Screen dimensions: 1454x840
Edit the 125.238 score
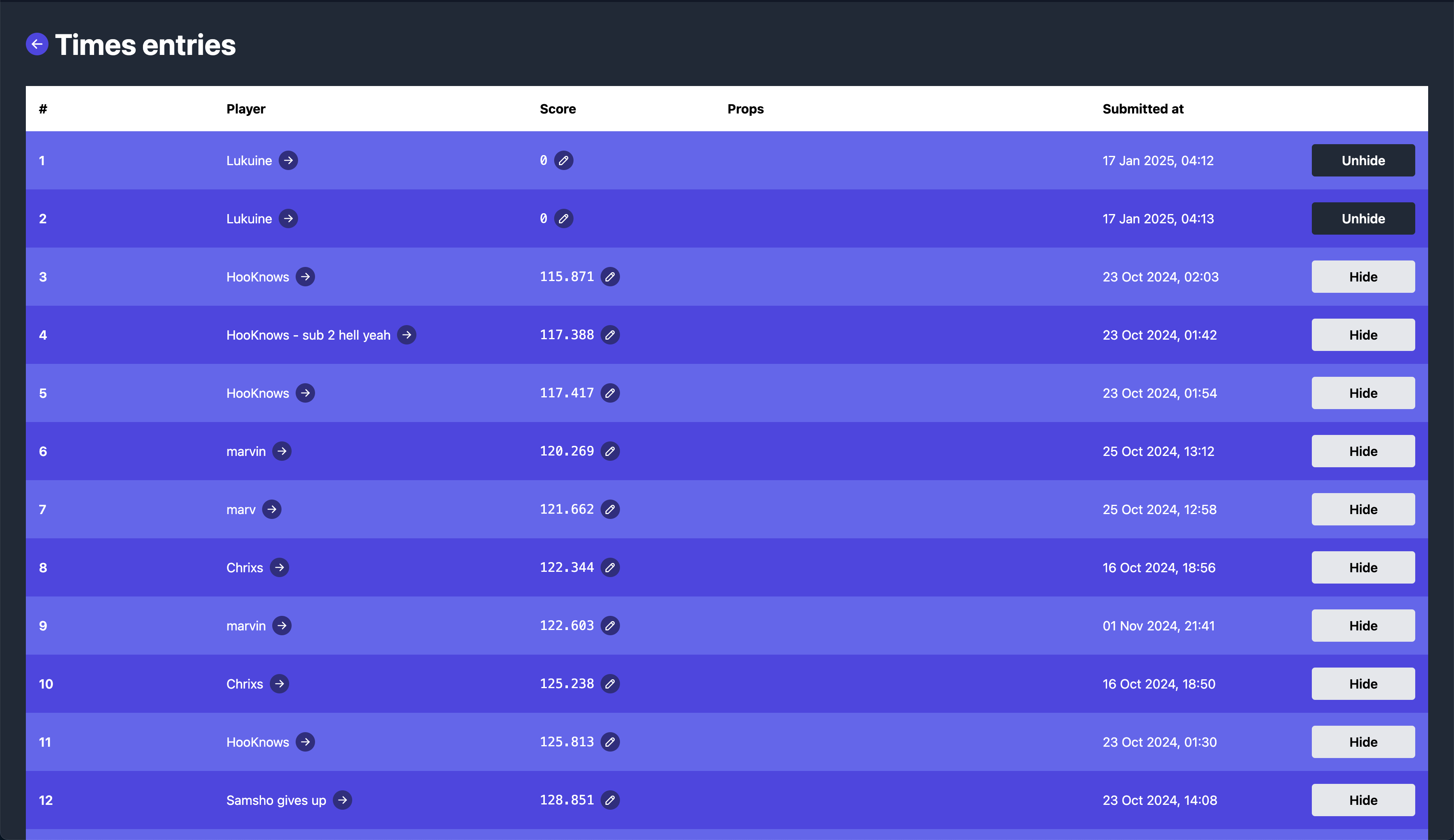610,684
